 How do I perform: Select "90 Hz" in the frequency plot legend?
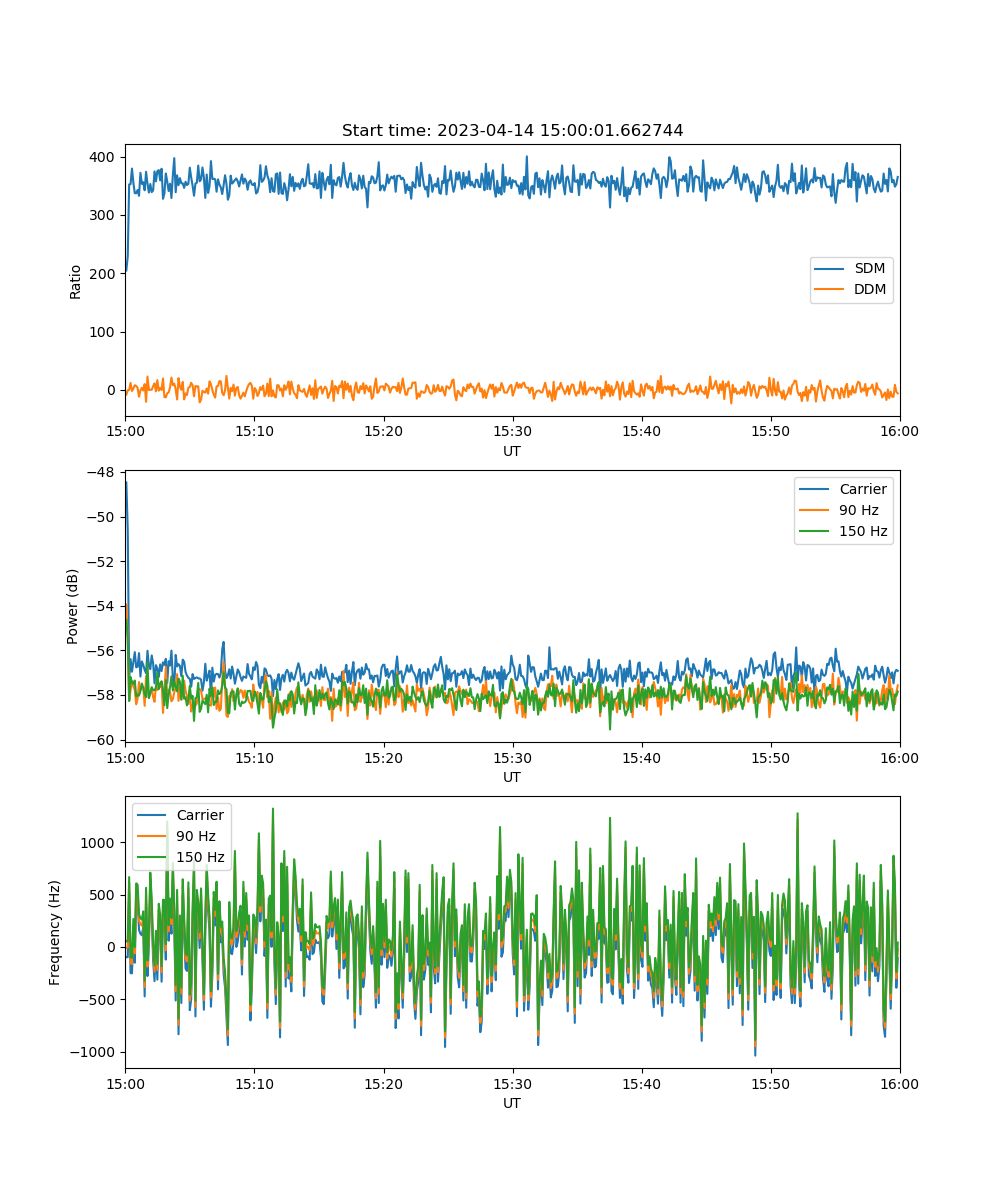196,836
